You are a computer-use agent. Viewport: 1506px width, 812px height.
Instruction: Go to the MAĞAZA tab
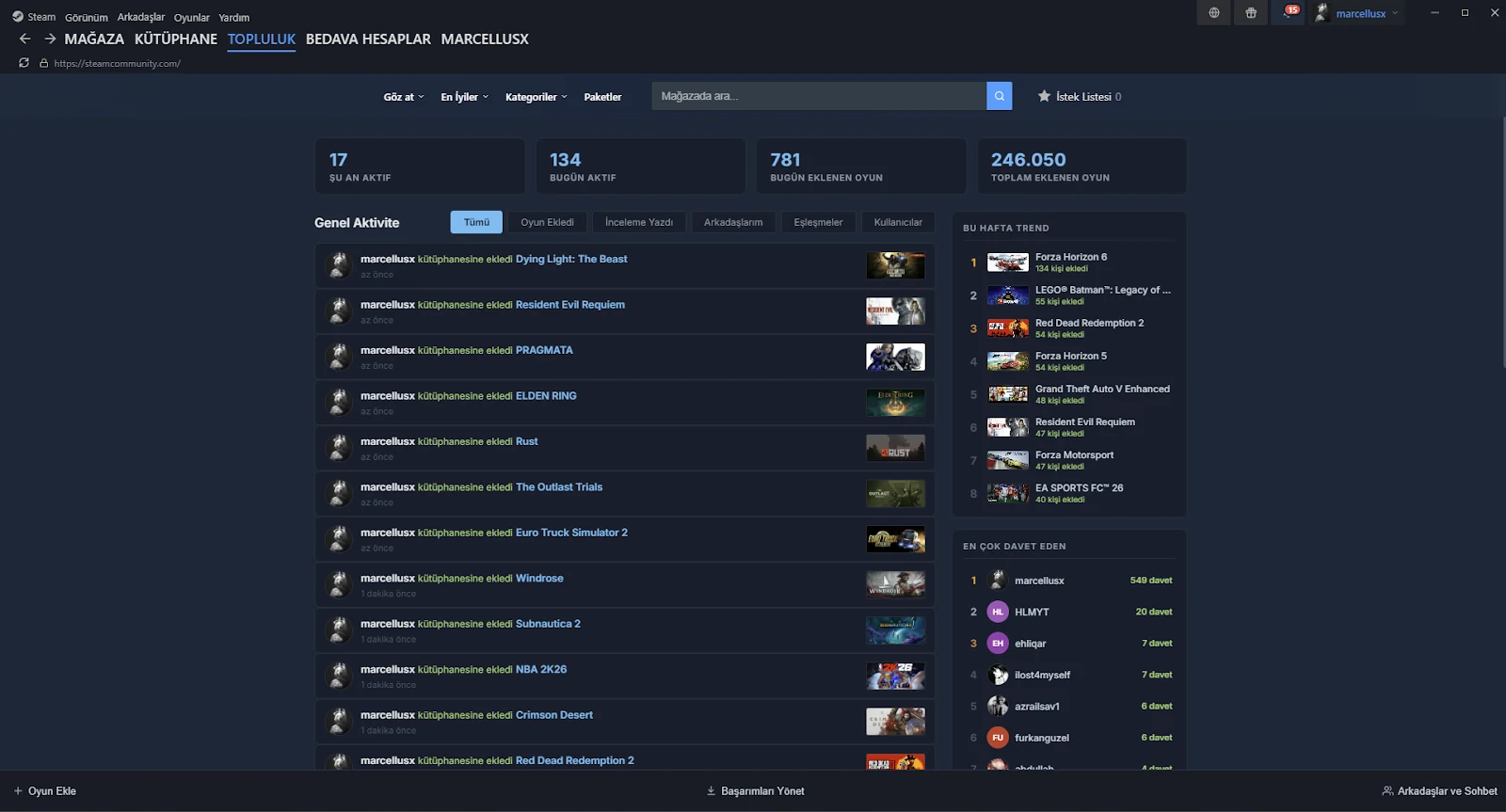(94, 40)
